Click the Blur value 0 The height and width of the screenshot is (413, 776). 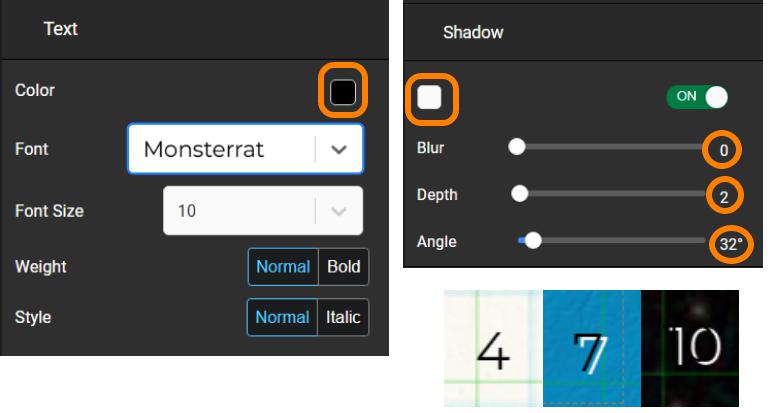pos(724,150)
